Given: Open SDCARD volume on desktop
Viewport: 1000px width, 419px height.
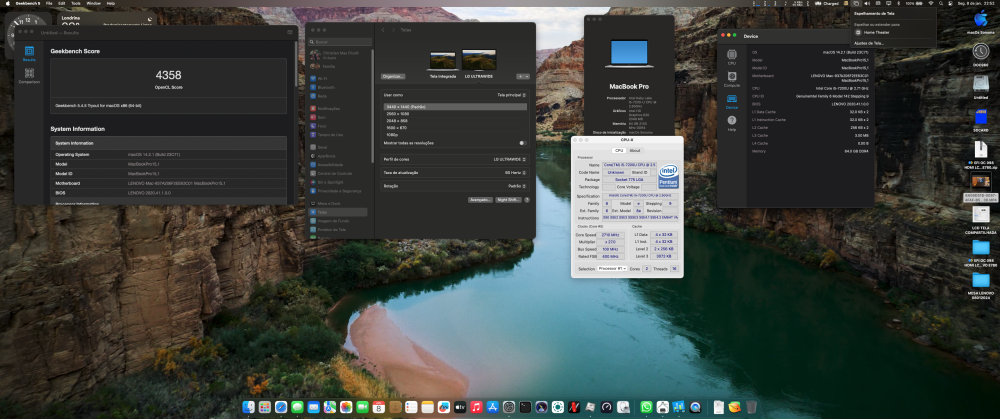Looking at the screenshot, I should pos(981,119).
